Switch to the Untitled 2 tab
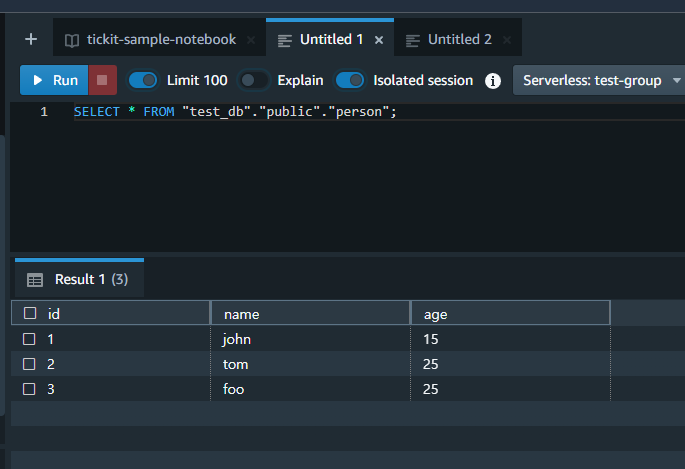Screen dimensions: 685x469 459,40
